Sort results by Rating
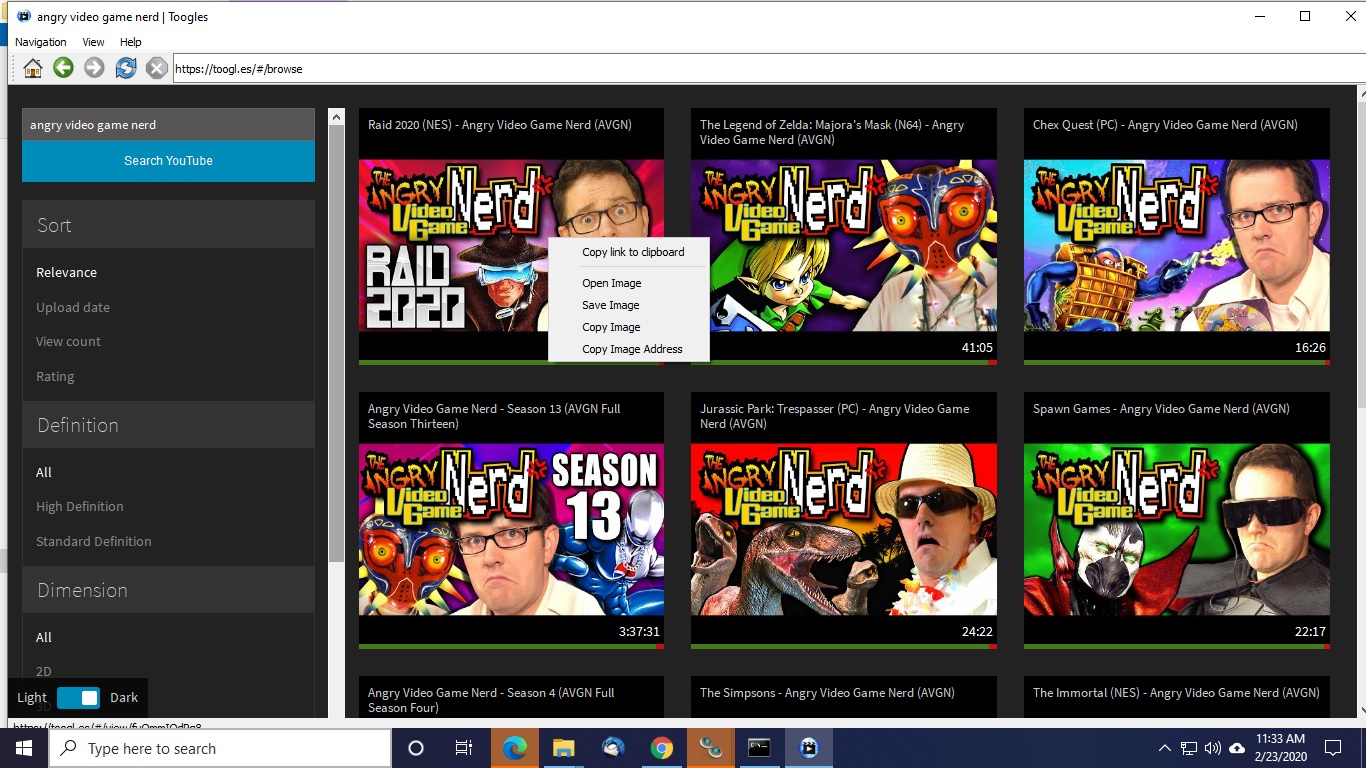1366x768 pixels. (55, 376)
